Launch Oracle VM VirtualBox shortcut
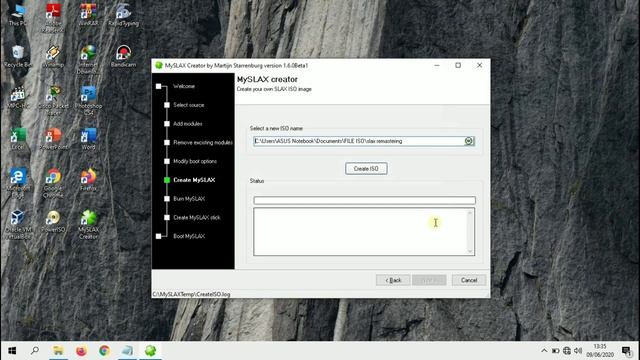Screen dimensions: 640x360 coord(18,224)
